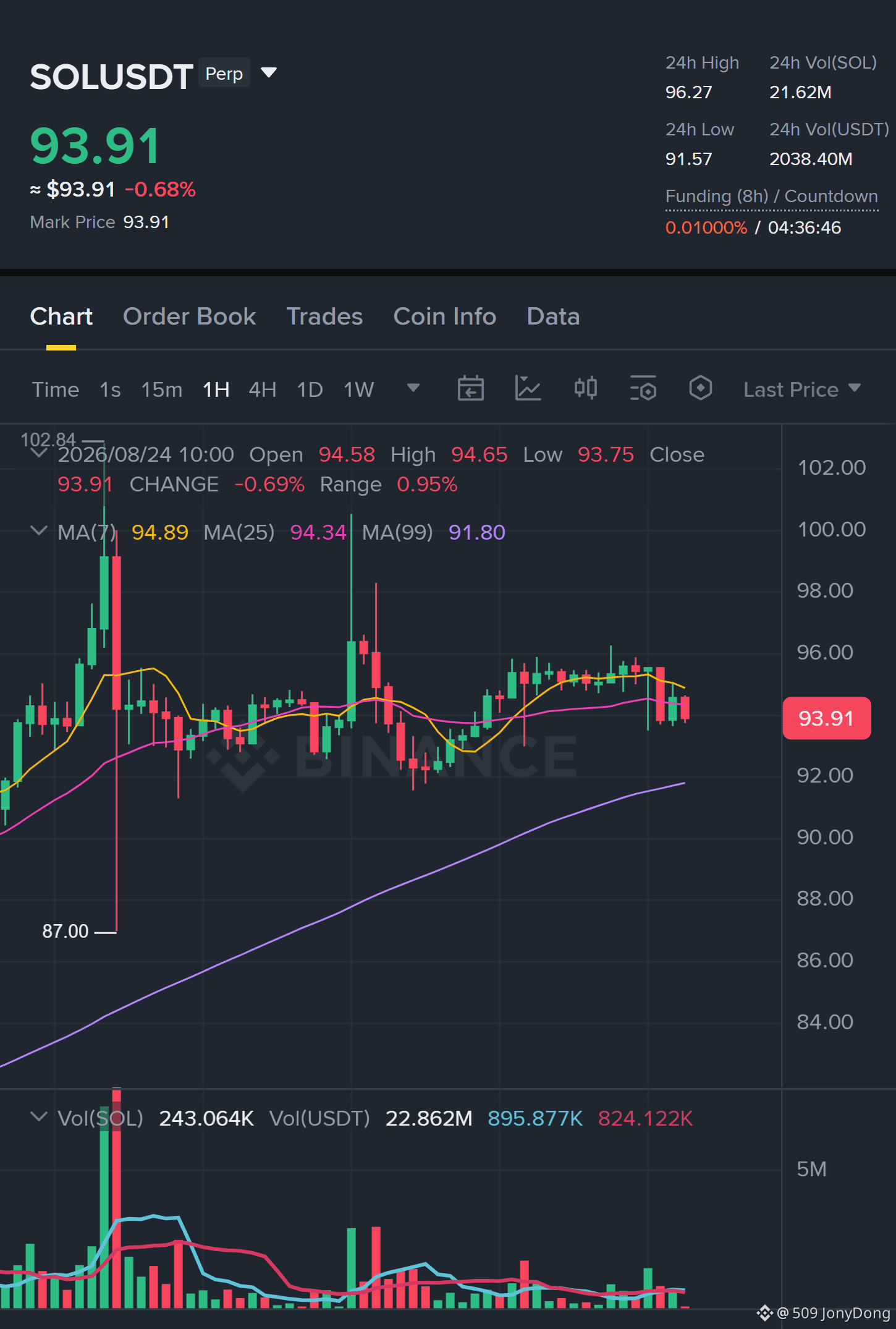Expand the SOLUSDT pair selector arrow

[269, 73]
